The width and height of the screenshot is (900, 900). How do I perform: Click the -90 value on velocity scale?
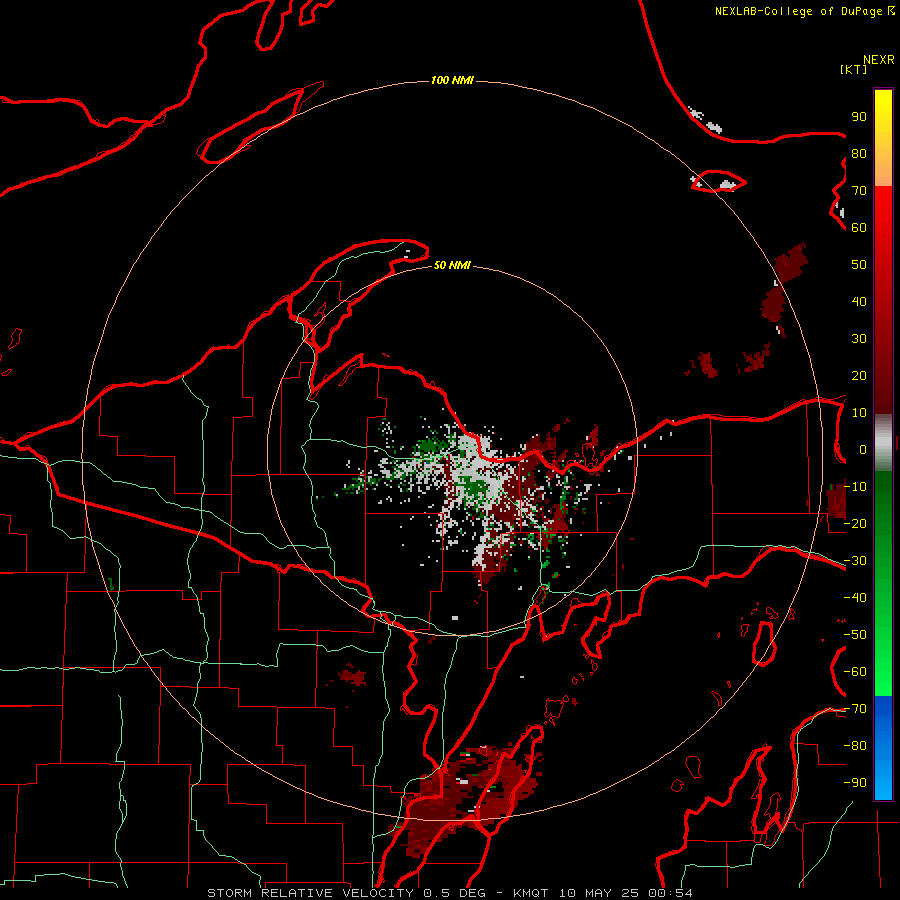(x=855, y=783)
